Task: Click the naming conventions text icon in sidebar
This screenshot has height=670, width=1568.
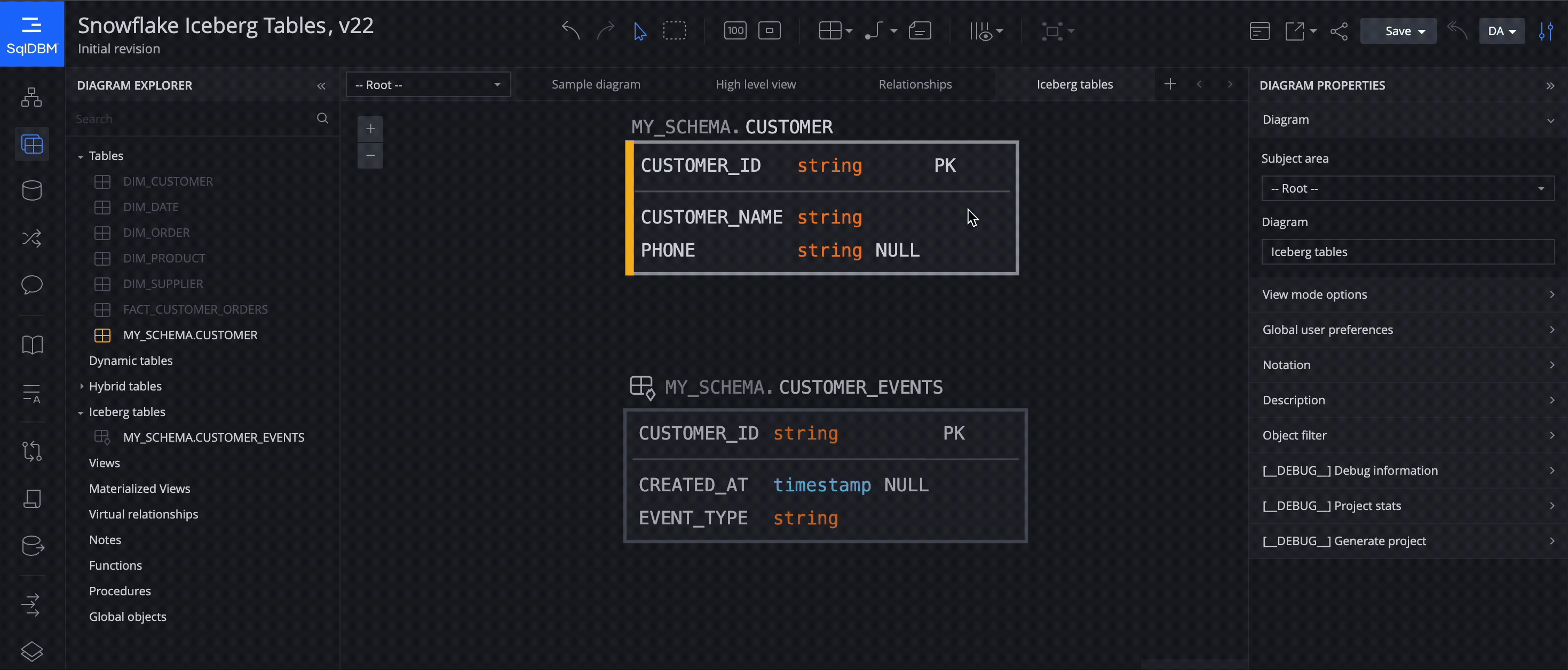Action: 31,394
